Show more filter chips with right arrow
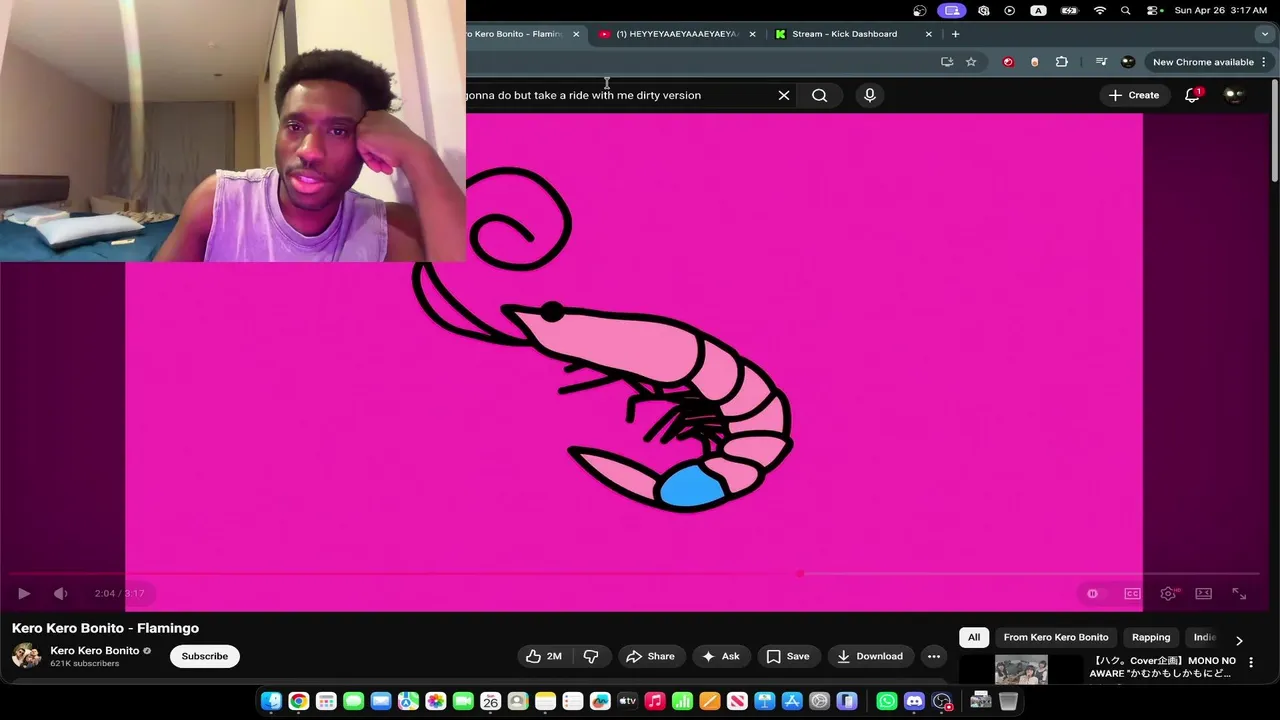 pyautogui.click(x=1239, y=640)
